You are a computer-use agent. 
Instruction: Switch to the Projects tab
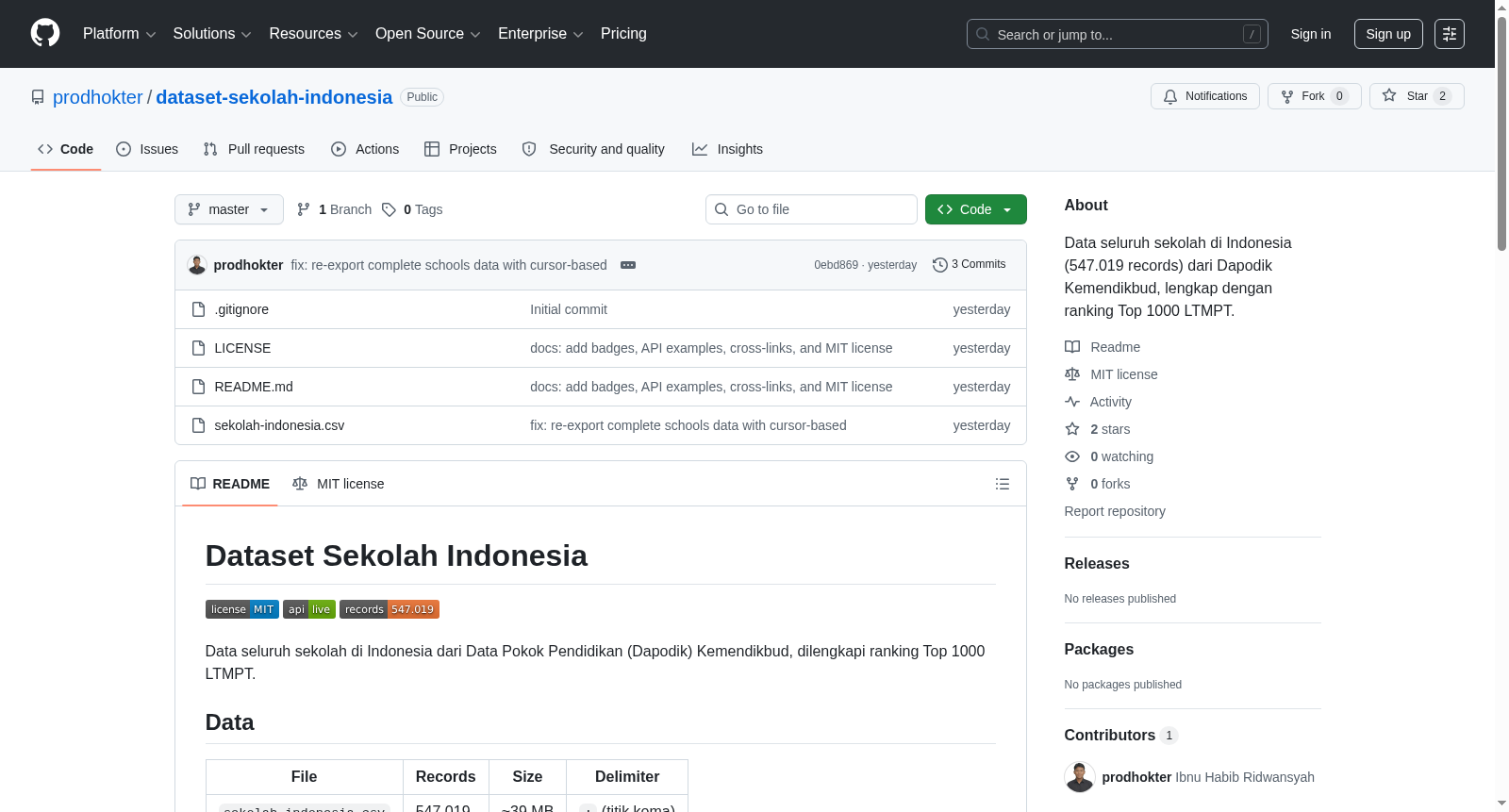click(x=460, y=149)
